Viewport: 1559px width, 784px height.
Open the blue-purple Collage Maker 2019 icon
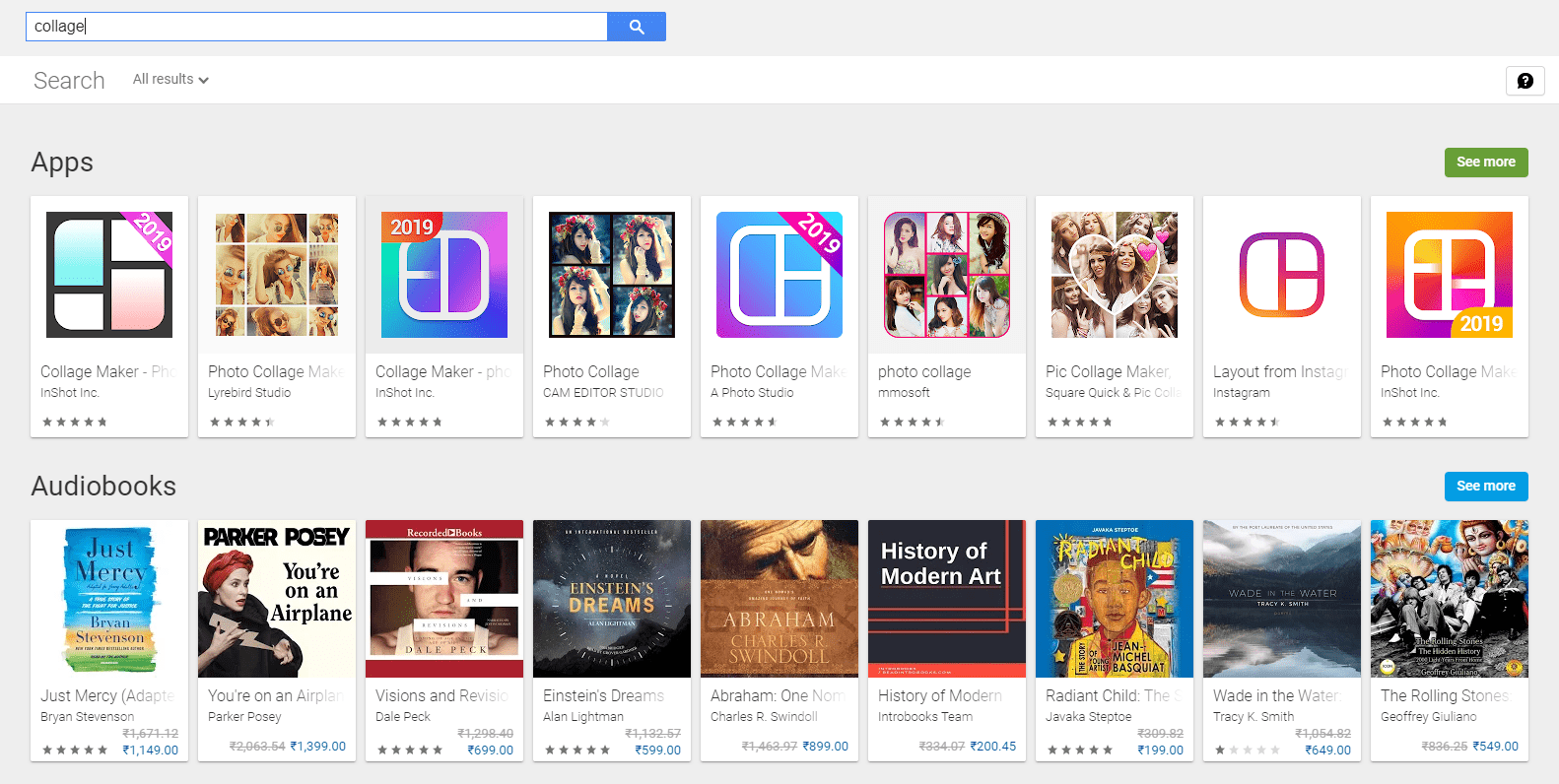coord(444,275)
